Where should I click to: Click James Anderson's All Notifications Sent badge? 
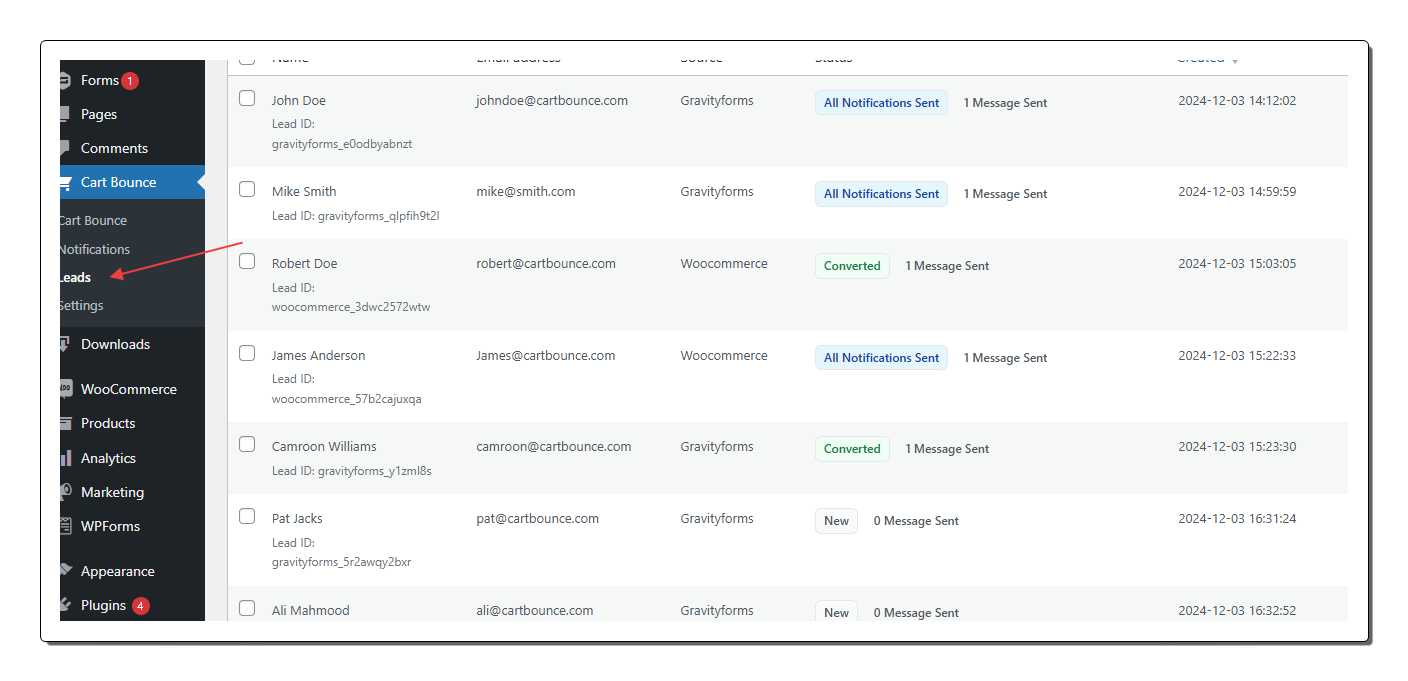coord(881,358)
